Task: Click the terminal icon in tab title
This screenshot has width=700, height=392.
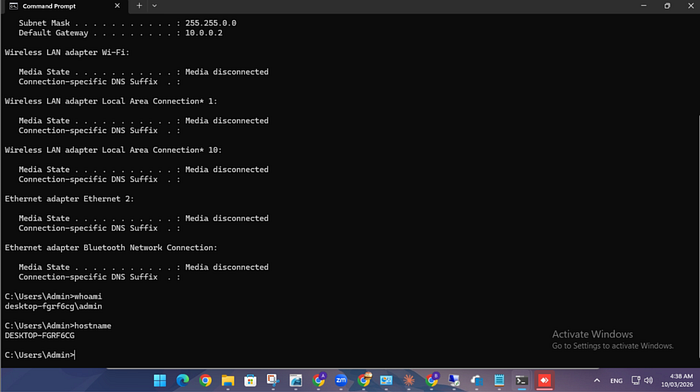Action: click(13, 6)
